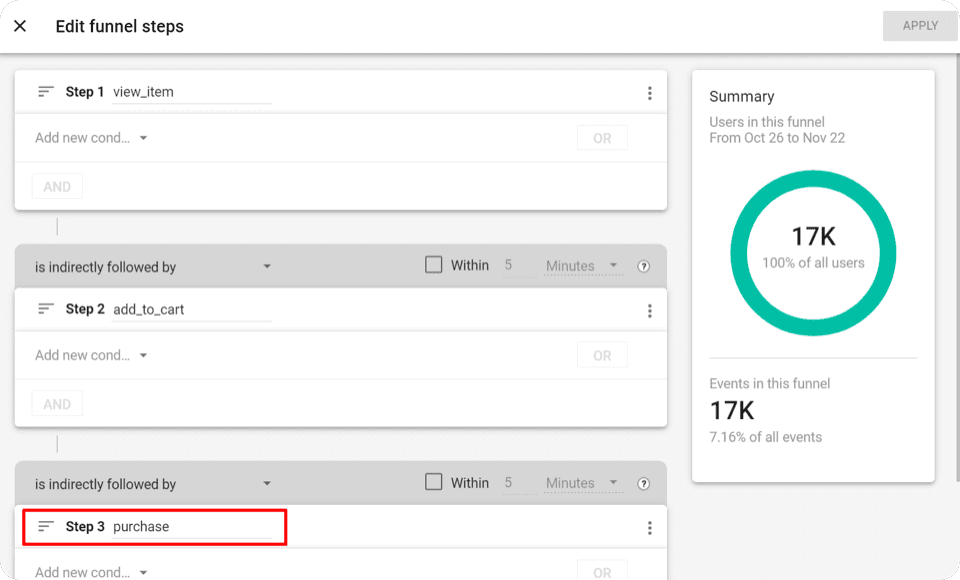Select the funnel filter icon for Step 3 purchase
This screenshot has height=580, width=960.
coord(46,527)
